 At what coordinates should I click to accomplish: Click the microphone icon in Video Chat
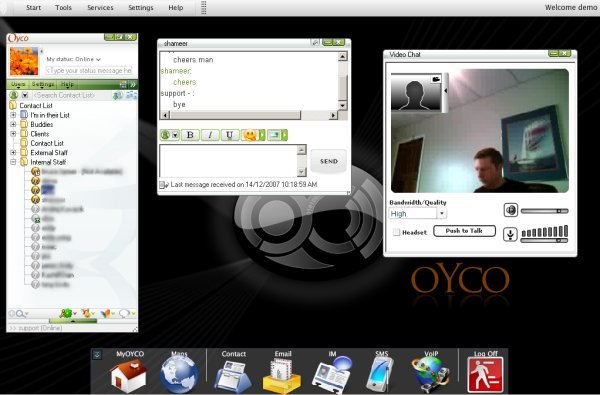510,234
